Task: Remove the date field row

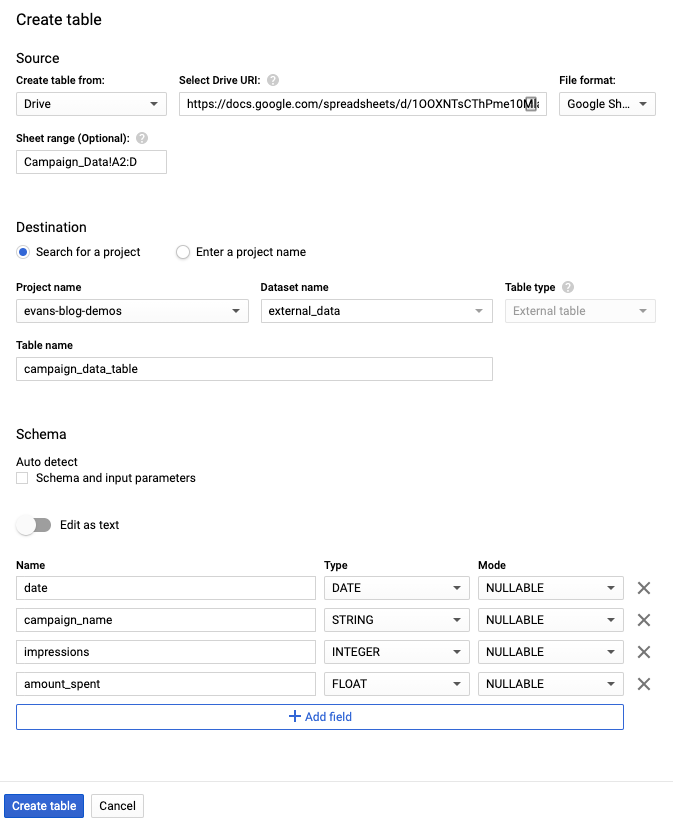Action: [x=644, y=588]
